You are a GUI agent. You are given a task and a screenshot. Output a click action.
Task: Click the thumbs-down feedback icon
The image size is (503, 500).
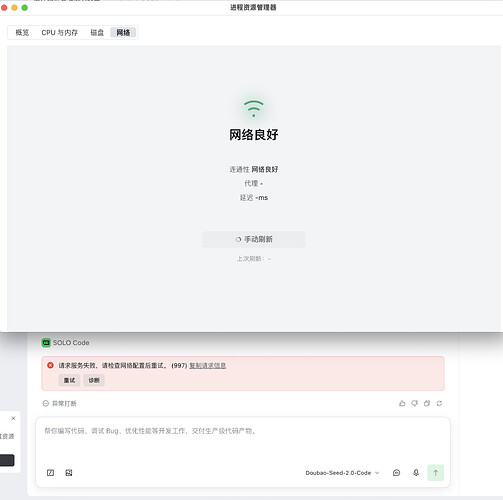click(x=414, y=403)
